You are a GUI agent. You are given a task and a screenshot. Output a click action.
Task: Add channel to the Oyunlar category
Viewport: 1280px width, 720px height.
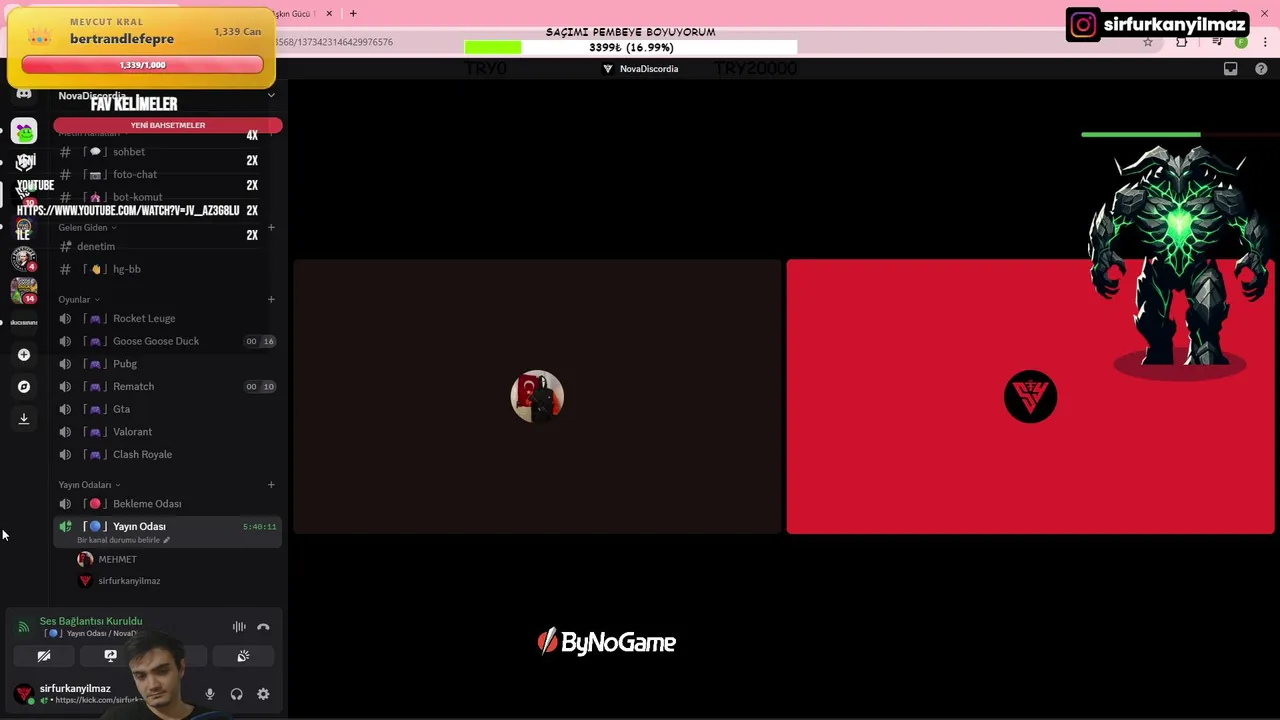point(271,299)
